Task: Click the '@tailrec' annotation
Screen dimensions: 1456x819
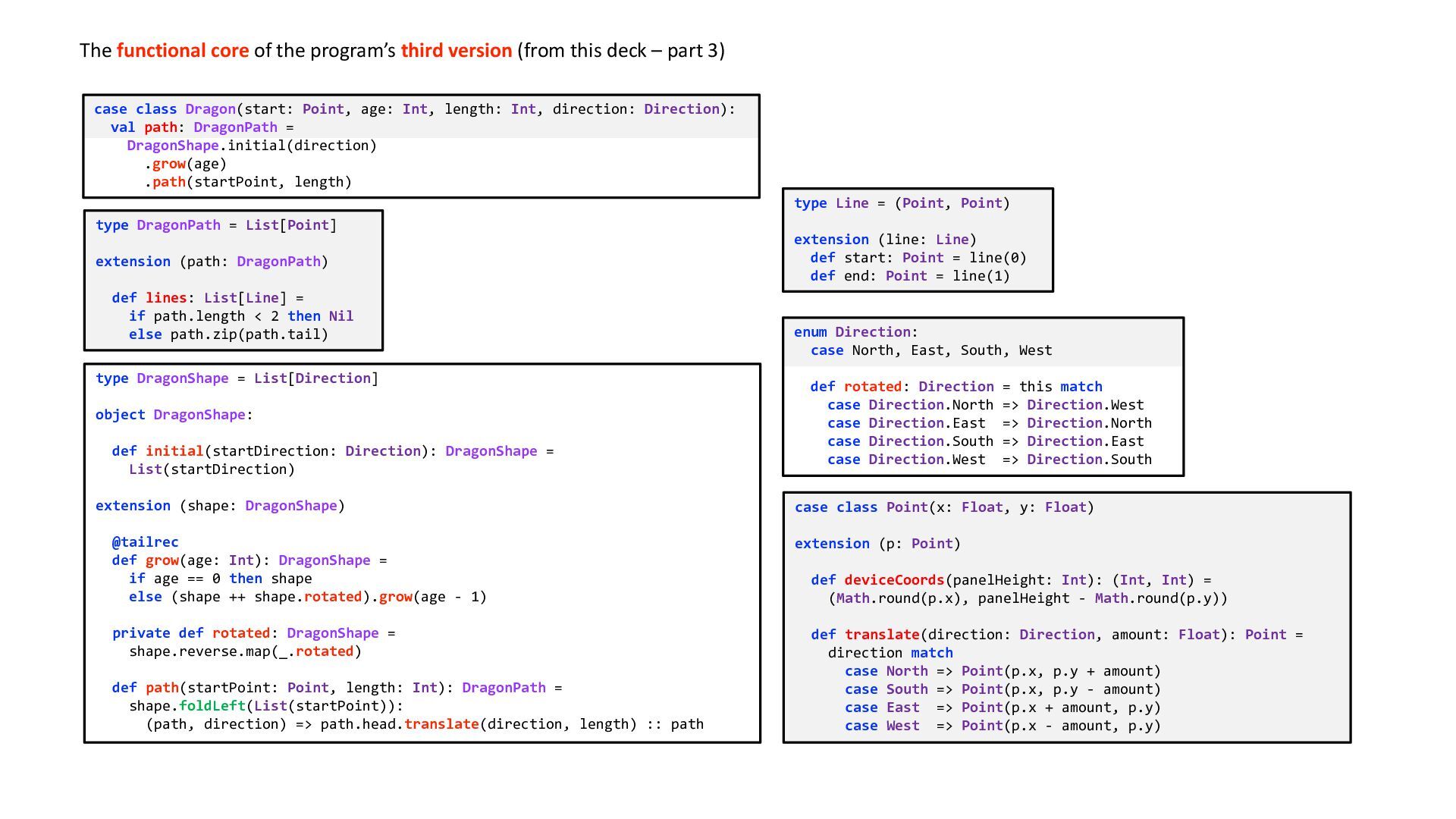Action: tap(145, 542)
